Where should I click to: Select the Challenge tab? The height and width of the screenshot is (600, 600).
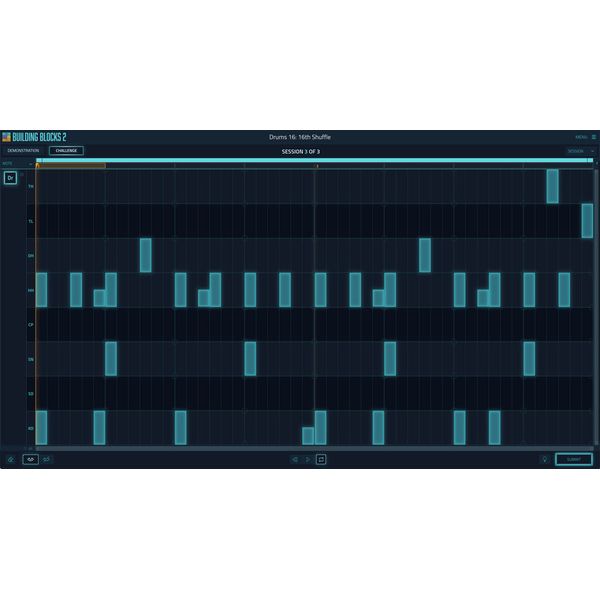coord(66,151)
